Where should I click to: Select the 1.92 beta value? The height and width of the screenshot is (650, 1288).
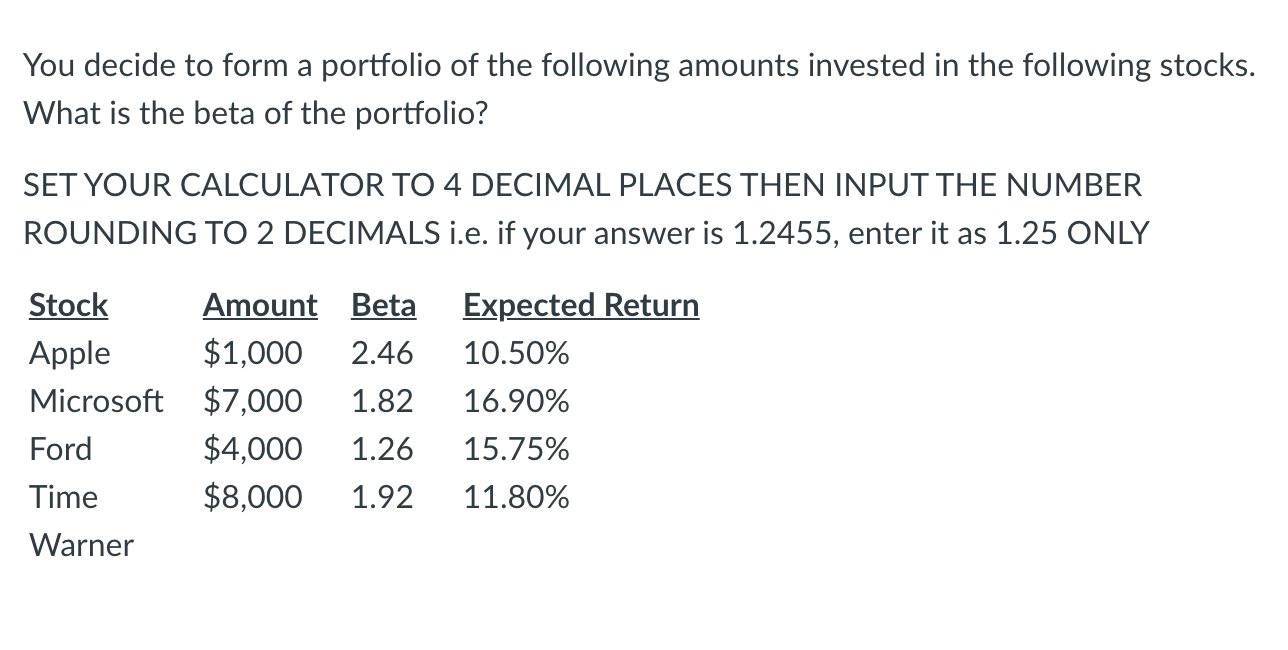coord(382,497)
